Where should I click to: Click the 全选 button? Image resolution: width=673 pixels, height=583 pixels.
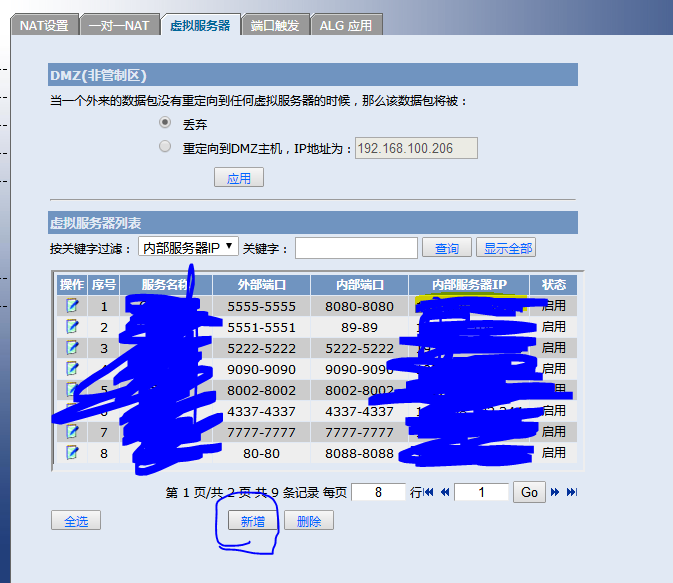[x=76, y=520]
